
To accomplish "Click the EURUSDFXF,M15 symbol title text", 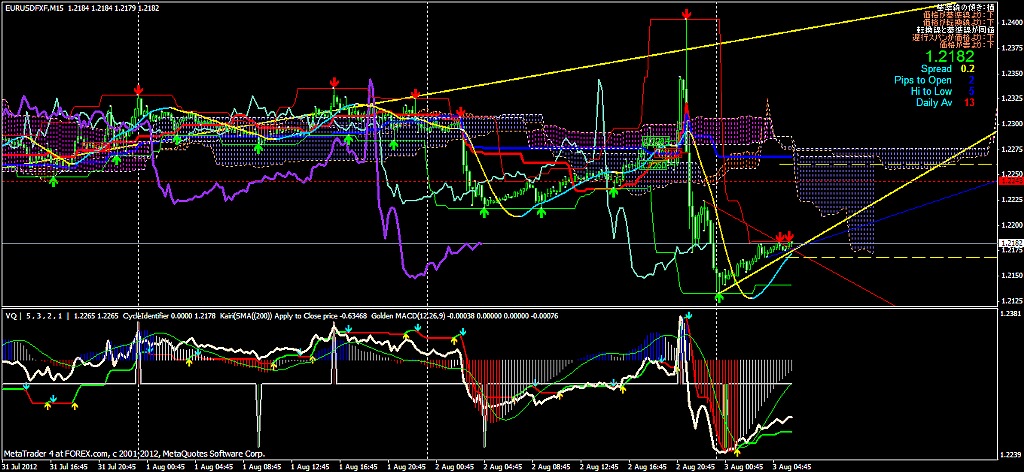I will (38, 7).
